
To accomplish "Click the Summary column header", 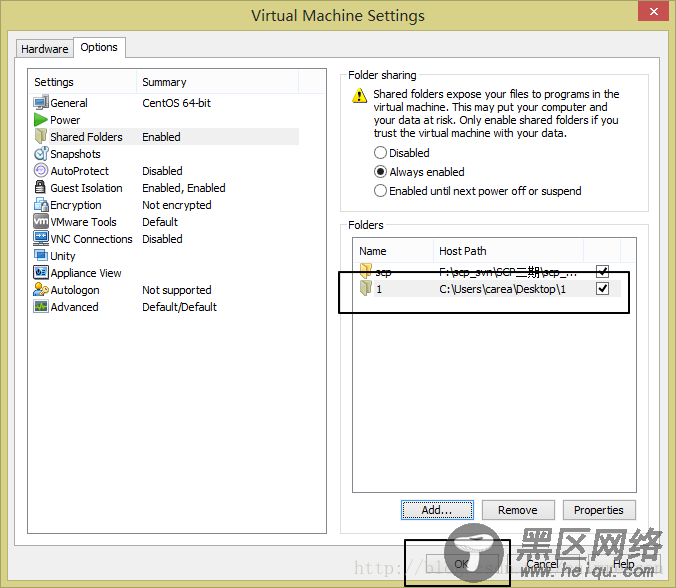I will click(x=217, y=82).
